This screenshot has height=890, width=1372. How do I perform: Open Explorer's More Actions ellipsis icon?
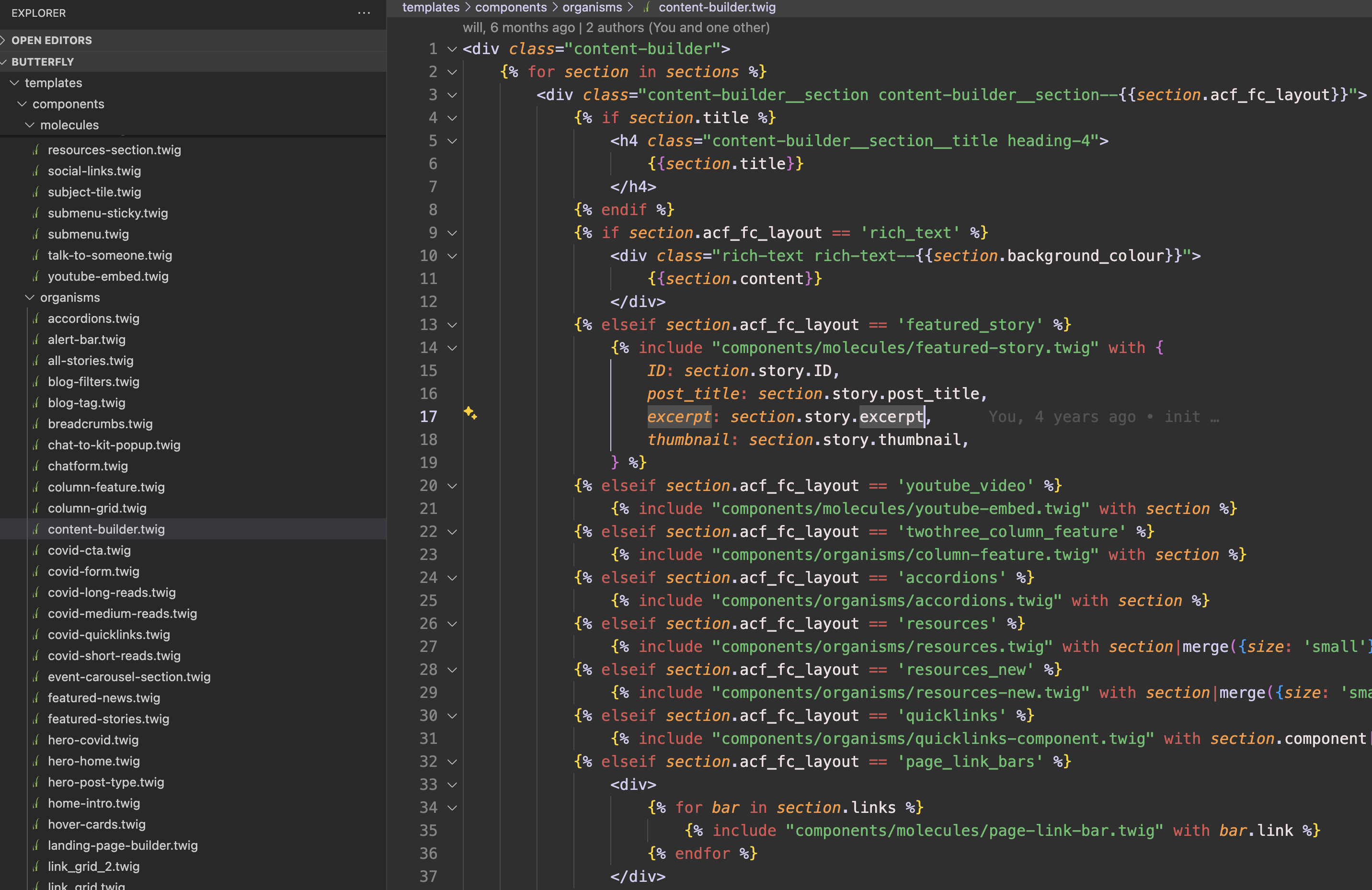pyautogui.click(x=364, y=12)
